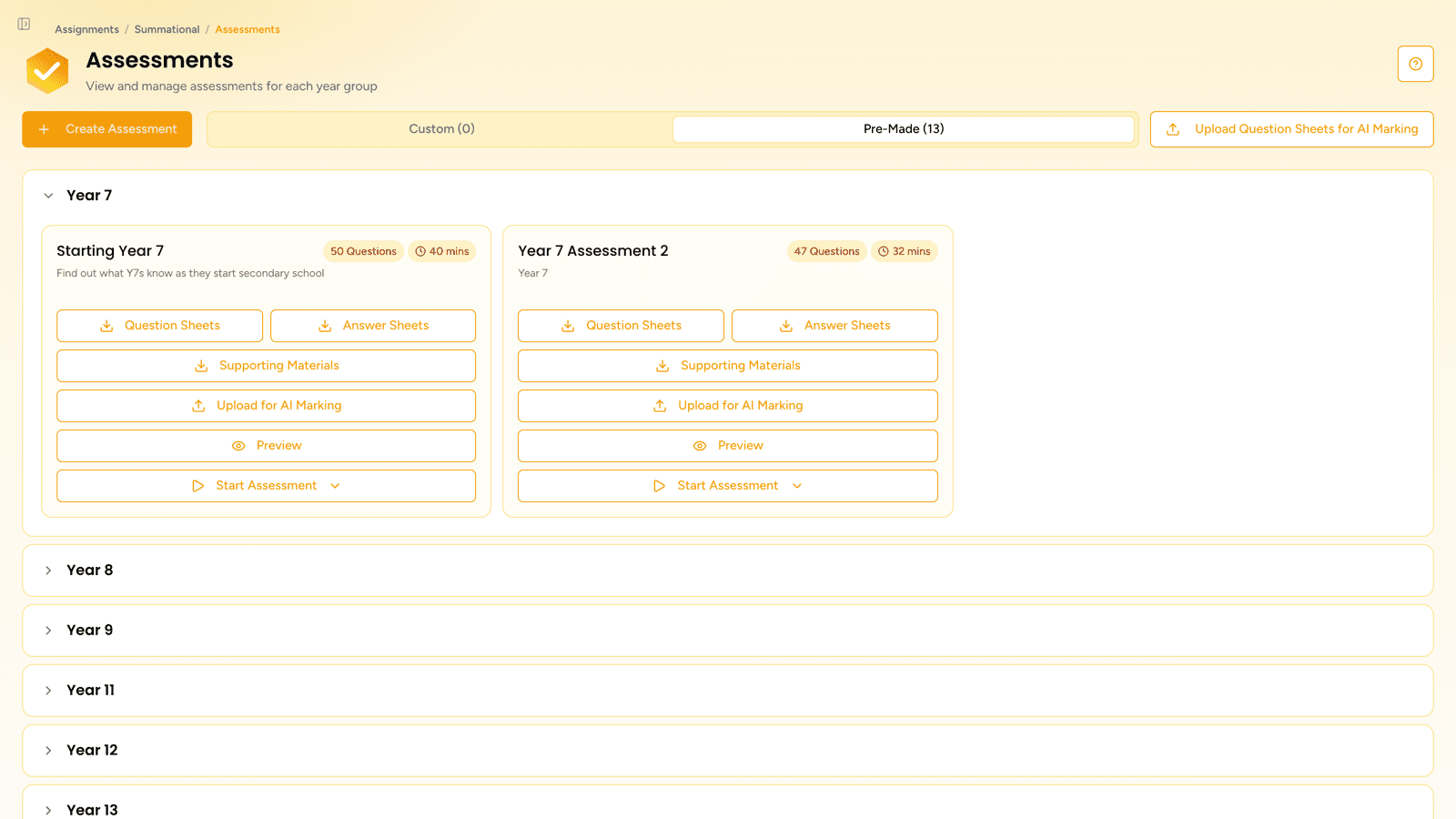Click the page subtitle about managing assessments
This screenshot has width=1456, height=819.
231,86
